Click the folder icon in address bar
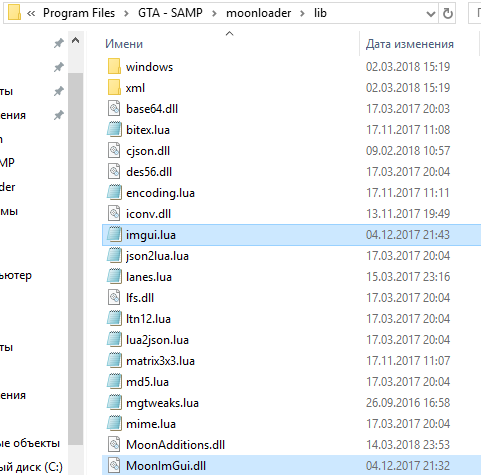 [14, 13]
